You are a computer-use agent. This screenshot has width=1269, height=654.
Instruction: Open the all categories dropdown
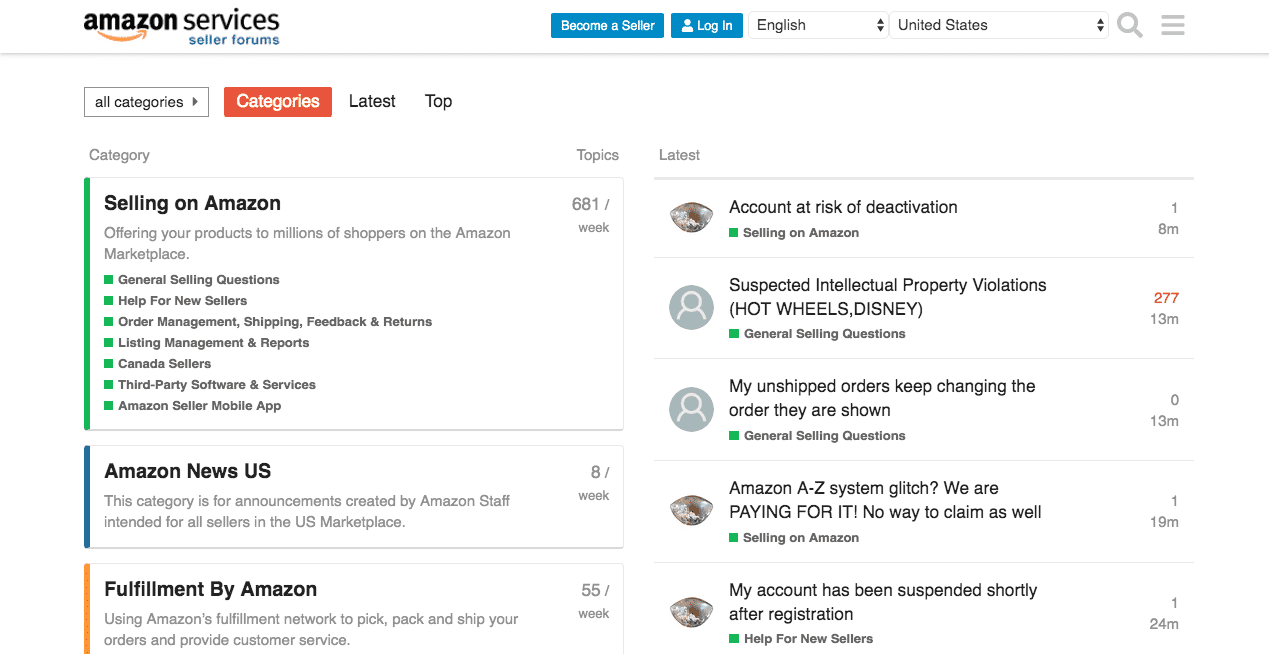pos(146,101)
